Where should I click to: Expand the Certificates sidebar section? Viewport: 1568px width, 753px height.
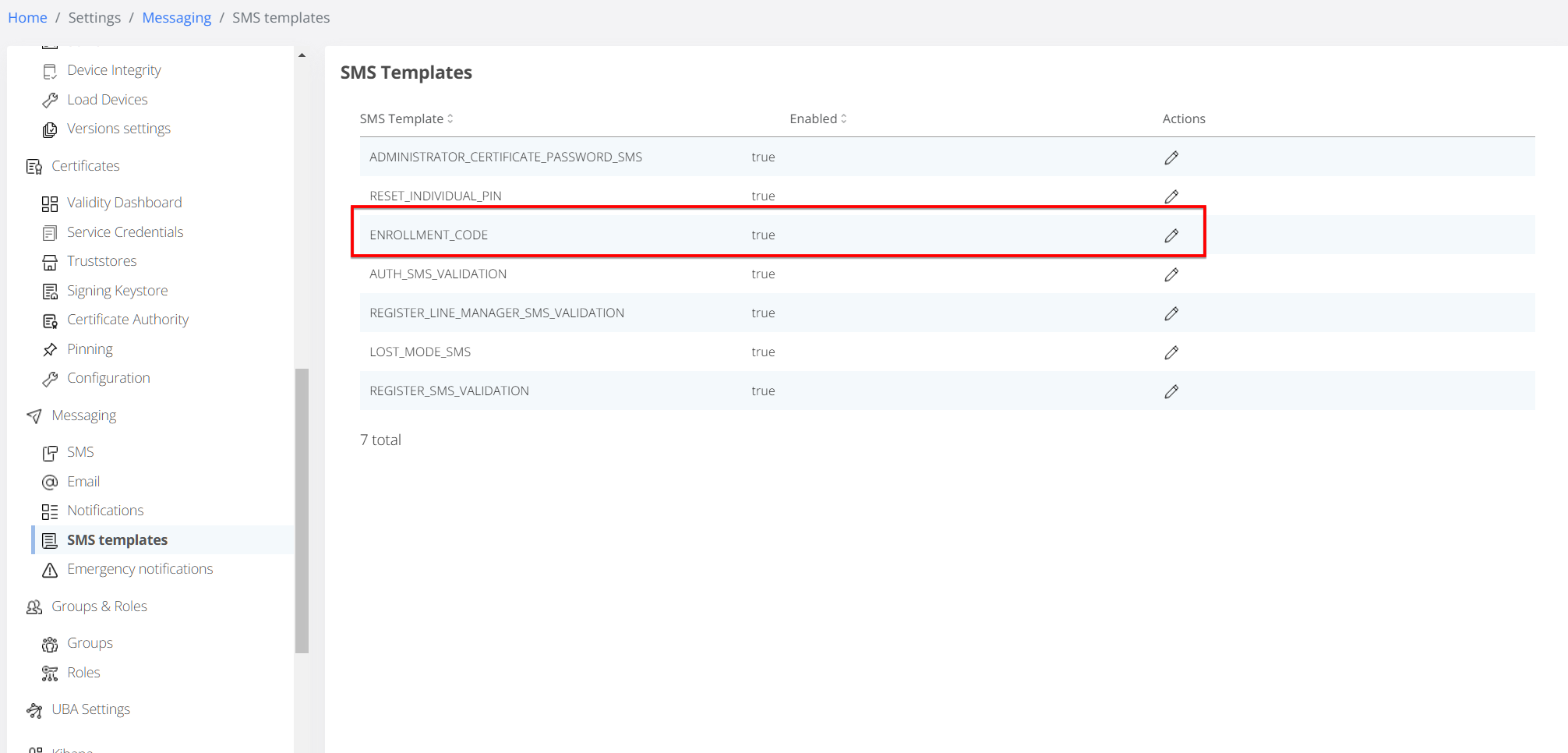(85, 166)
